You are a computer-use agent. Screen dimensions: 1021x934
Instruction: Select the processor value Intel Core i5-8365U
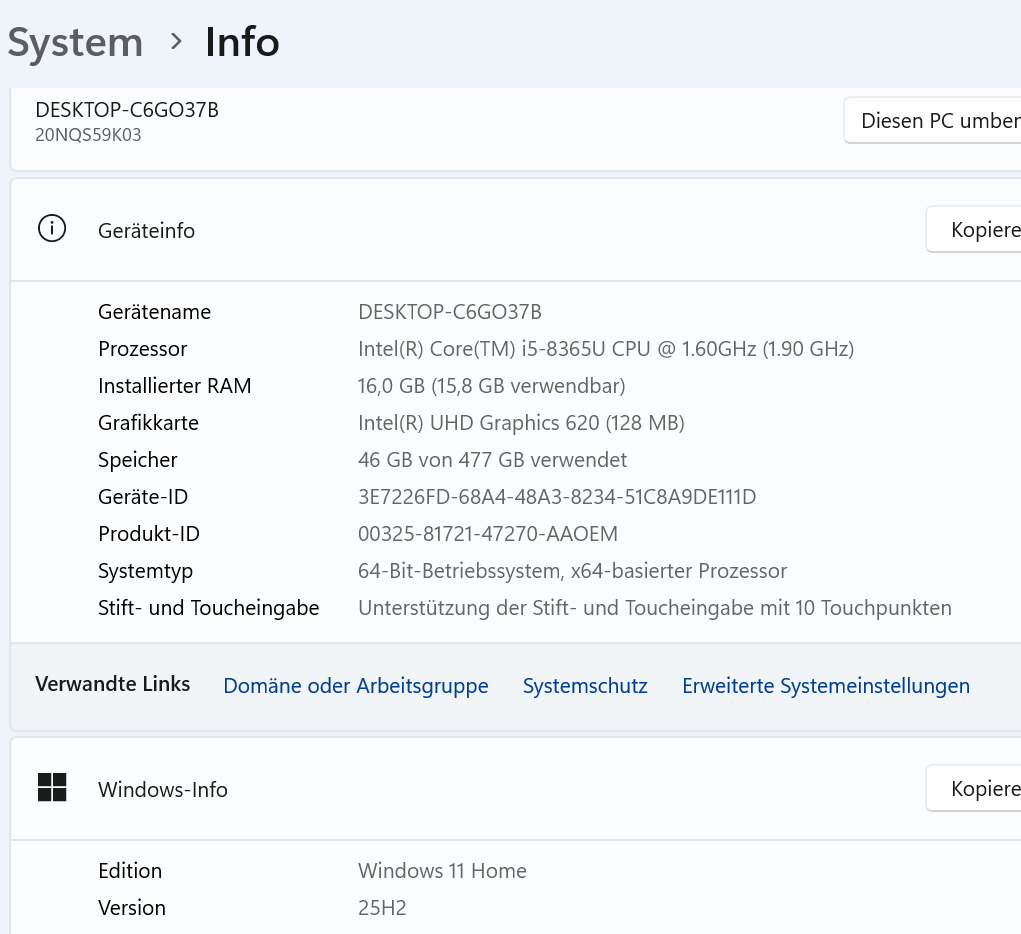pos(606,349)
